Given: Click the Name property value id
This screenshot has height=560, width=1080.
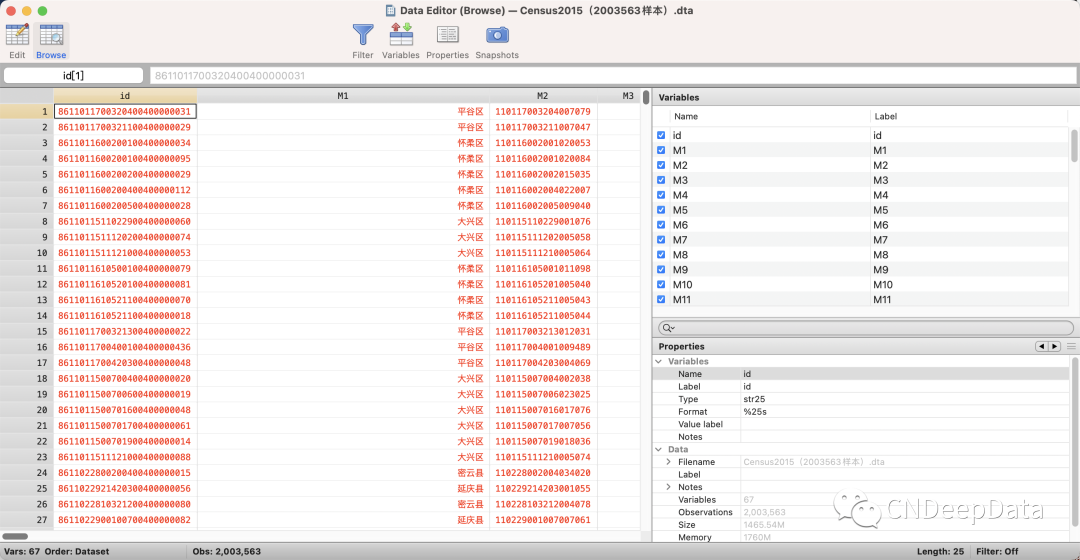Looking at the screenshot, I should [x=747, y=374].
